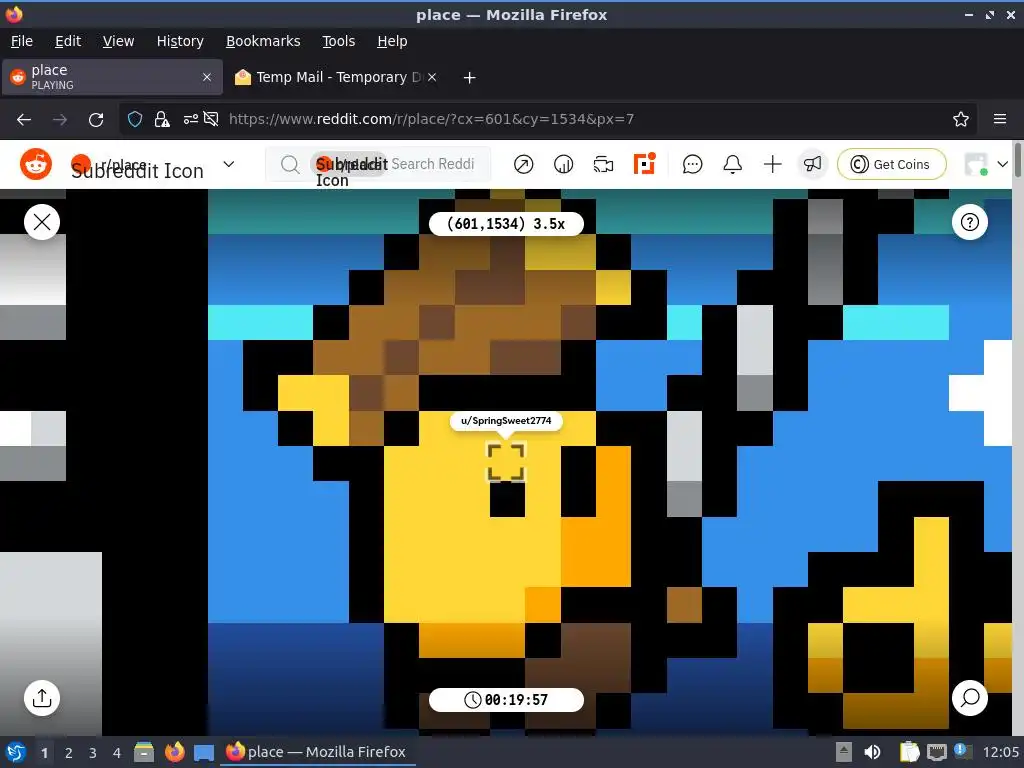Click the 12:05 clock
Viewport: 1024px width, 768px height.
pos(1000,752)
